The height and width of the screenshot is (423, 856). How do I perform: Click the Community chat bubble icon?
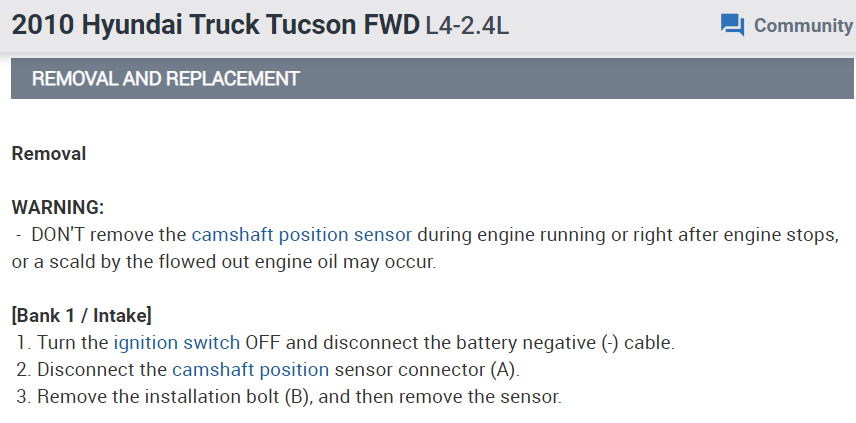click(733, 25)
